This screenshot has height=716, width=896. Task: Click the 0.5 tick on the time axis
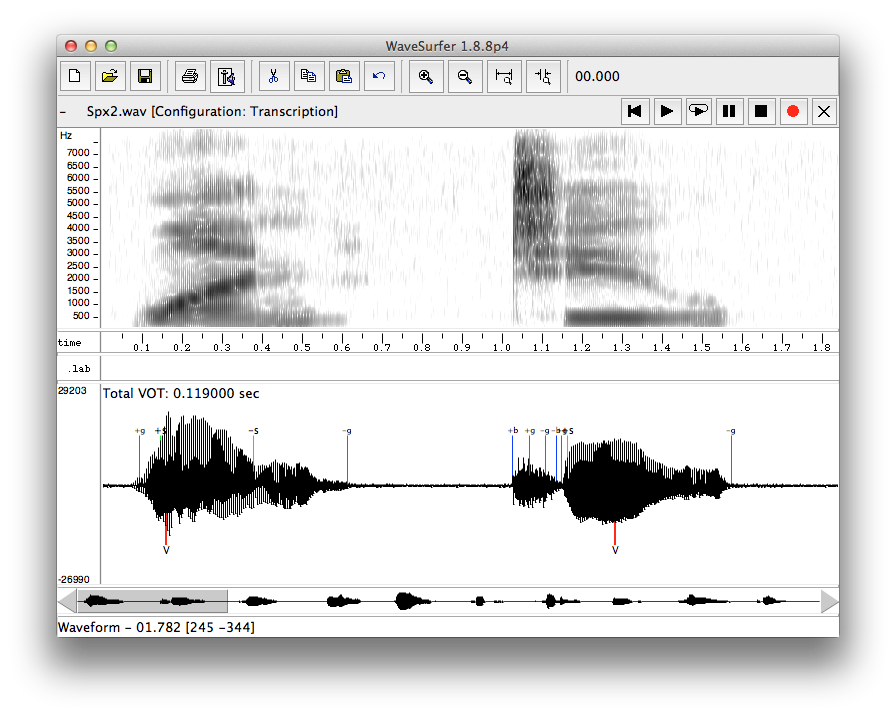(x=302, y=347)
